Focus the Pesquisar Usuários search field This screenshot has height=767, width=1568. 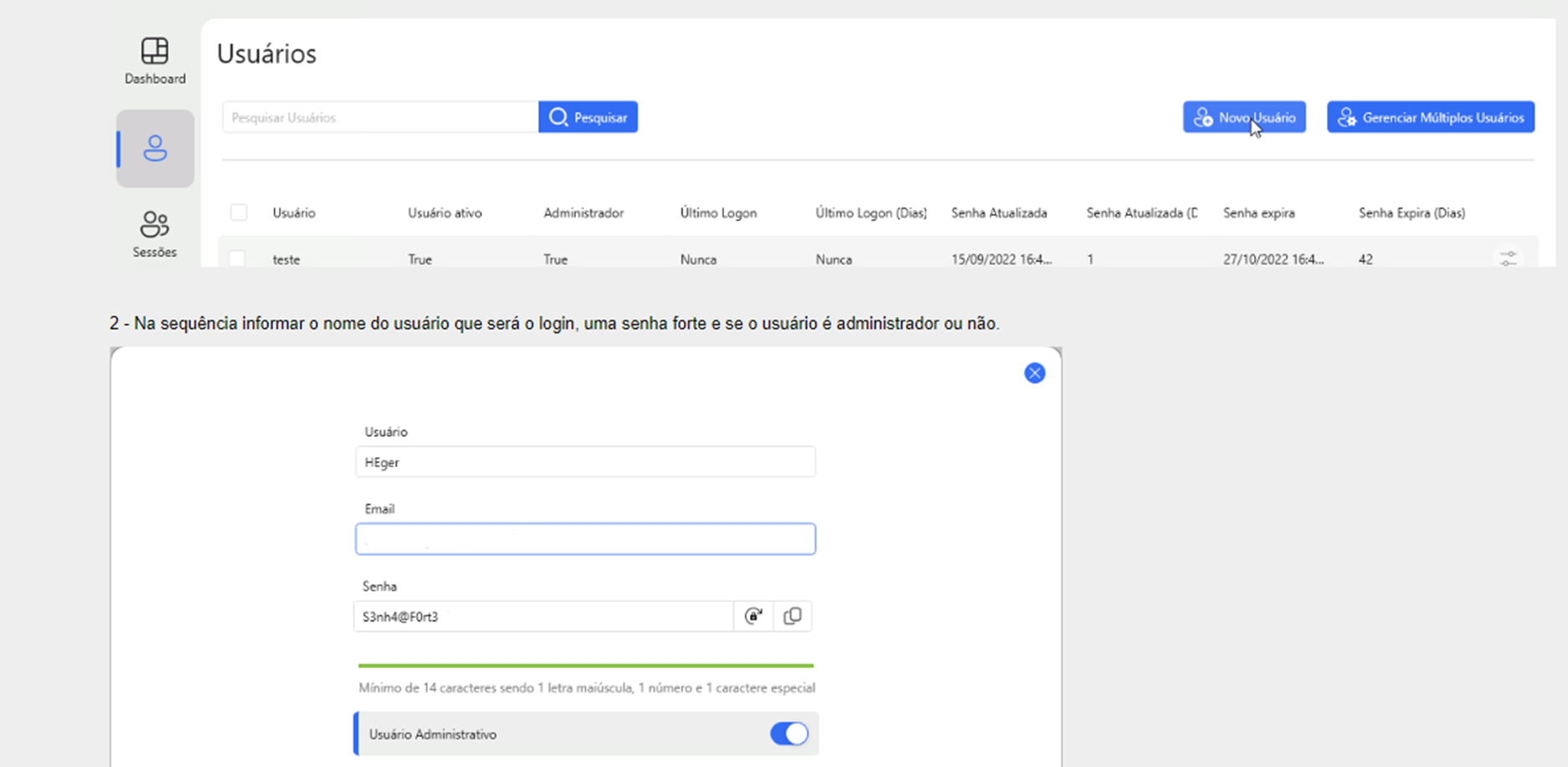coord(381,117)
